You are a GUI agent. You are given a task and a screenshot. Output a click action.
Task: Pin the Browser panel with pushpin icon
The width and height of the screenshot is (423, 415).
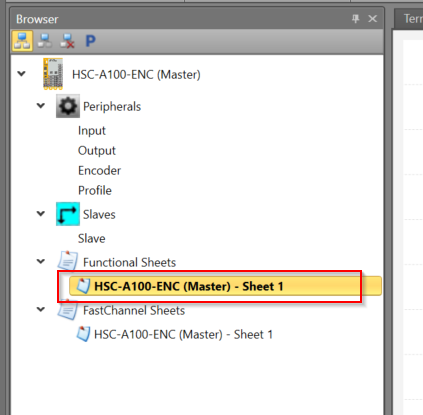[356, 19]
